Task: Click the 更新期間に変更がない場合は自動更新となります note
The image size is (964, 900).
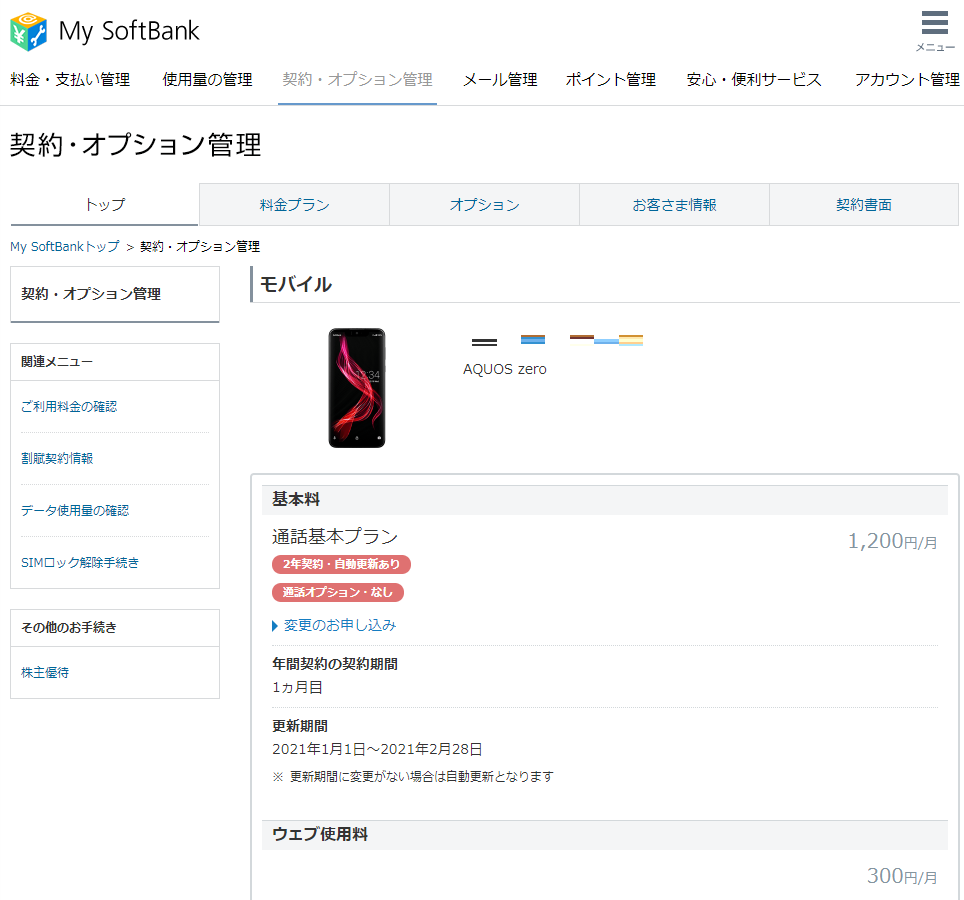Action: click(422, 776)
